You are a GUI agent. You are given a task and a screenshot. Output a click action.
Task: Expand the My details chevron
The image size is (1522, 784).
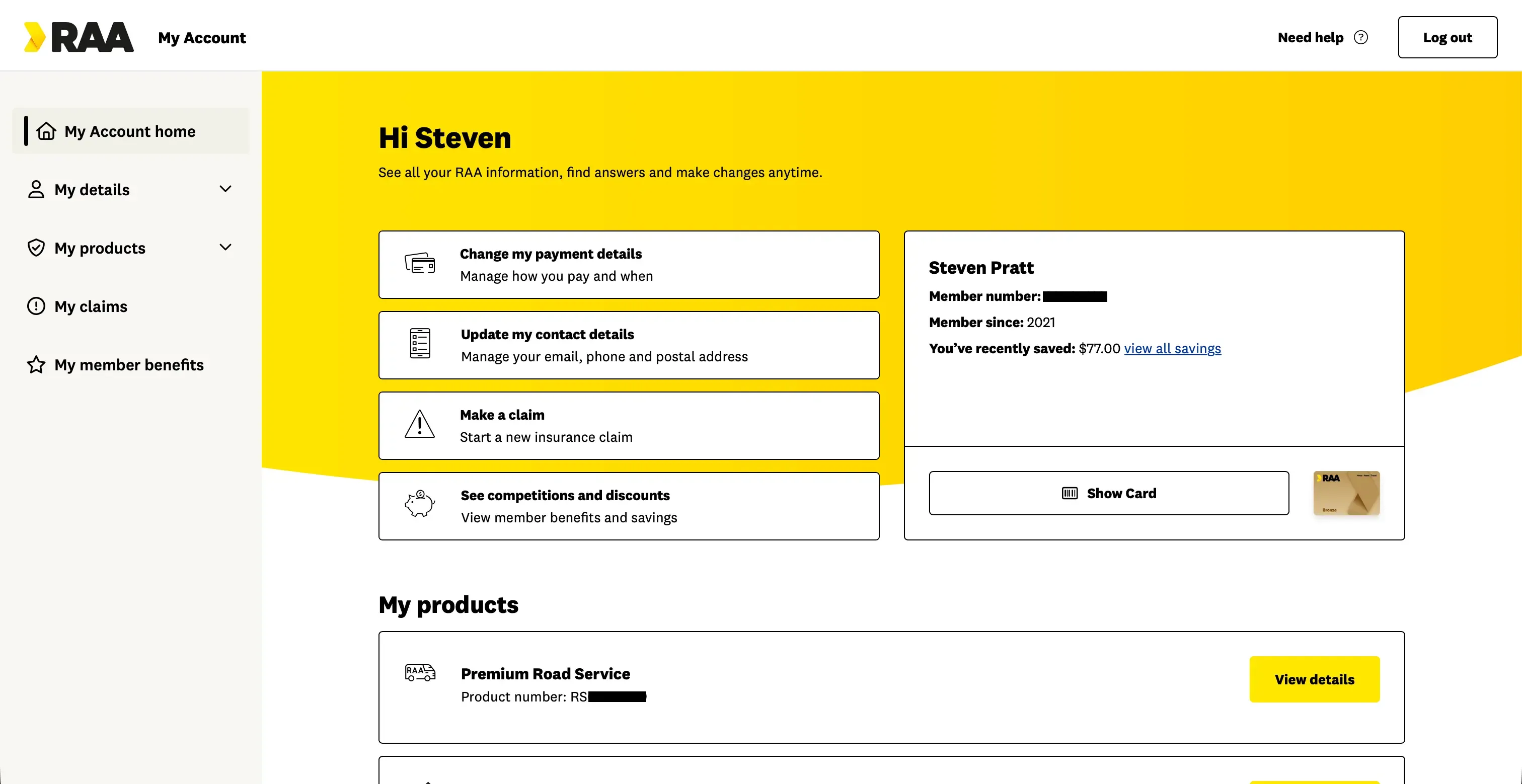click(x=225, y=189)
